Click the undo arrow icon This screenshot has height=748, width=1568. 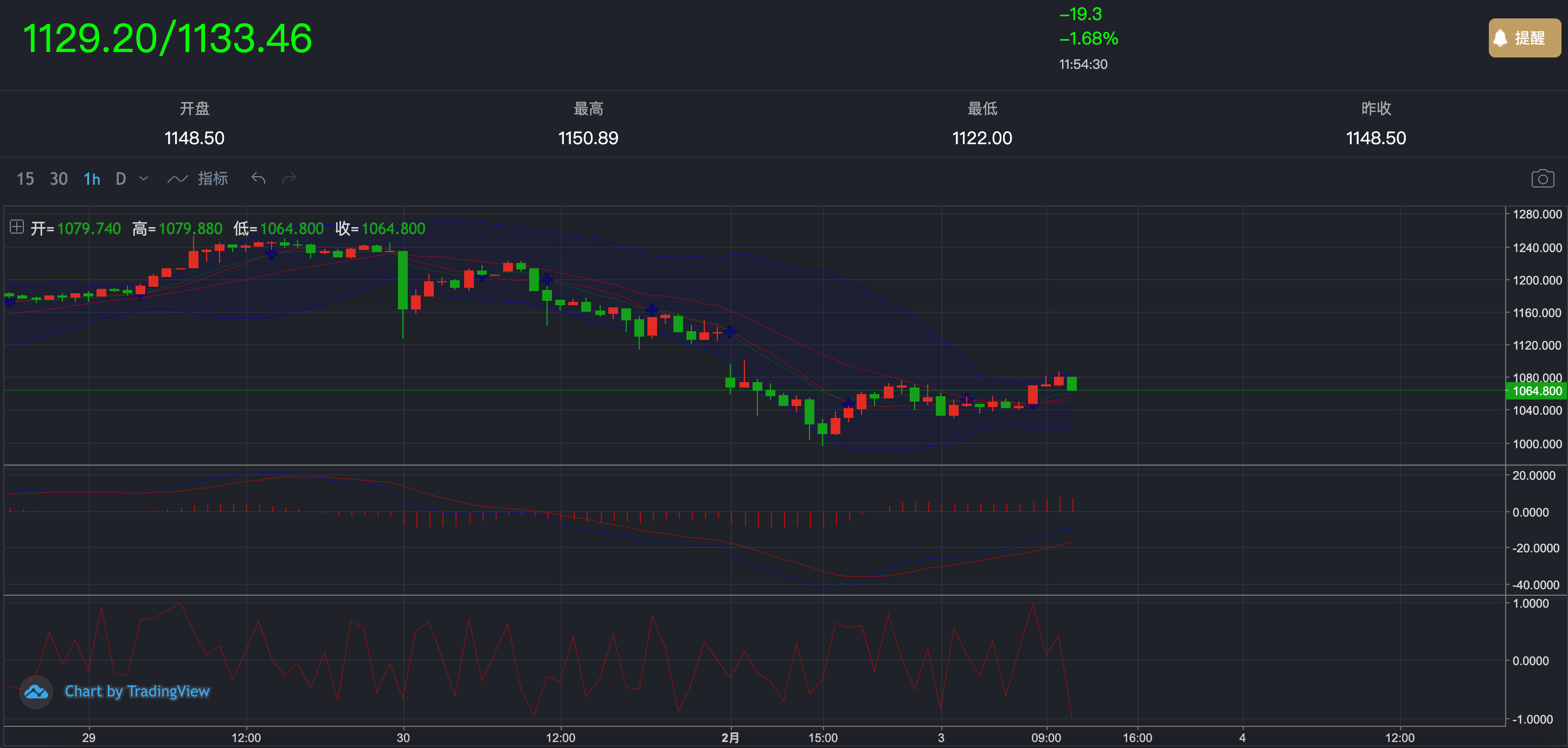pyautogui.click(x=258, y=178)
